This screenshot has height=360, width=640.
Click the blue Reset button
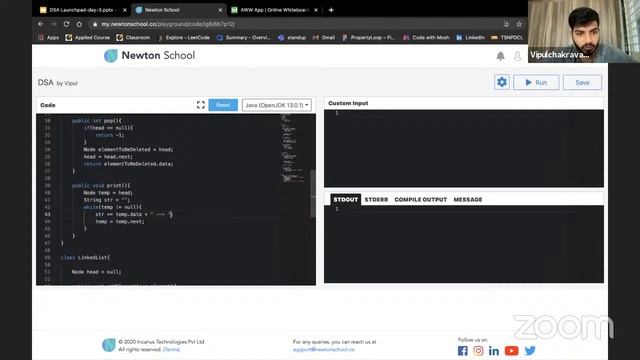coord(223,105)
